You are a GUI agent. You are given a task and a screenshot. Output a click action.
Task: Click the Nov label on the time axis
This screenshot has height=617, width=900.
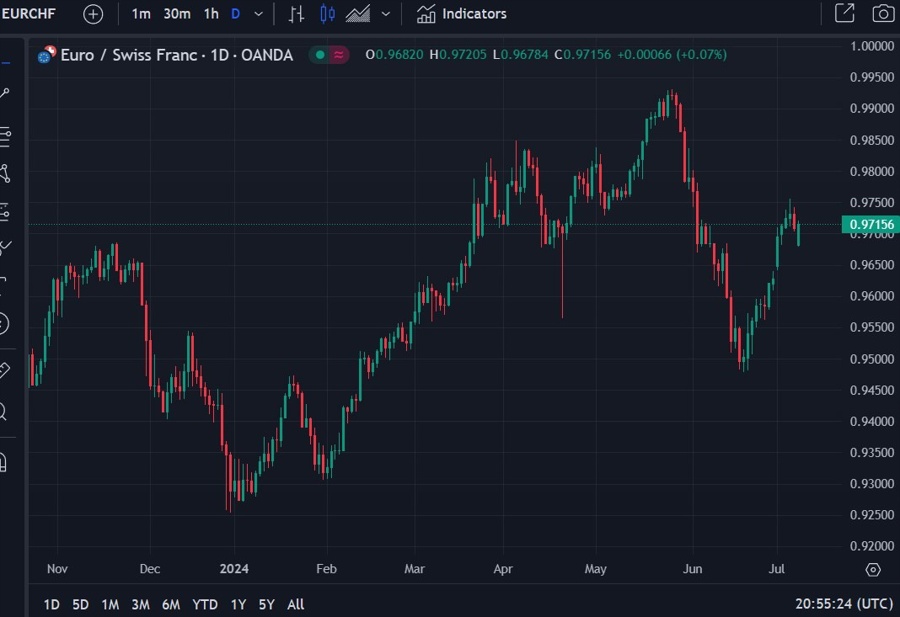57,569
